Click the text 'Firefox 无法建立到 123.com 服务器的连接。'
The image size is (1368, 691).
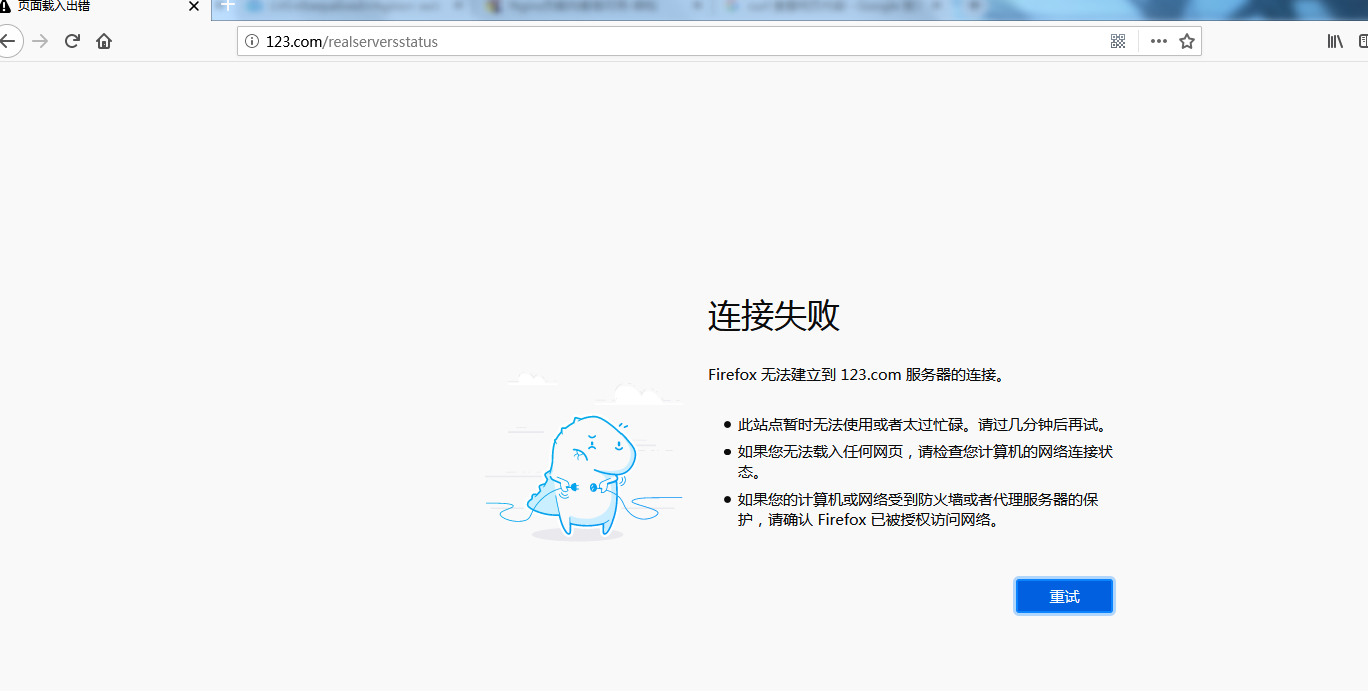click(x=856, y=375)
